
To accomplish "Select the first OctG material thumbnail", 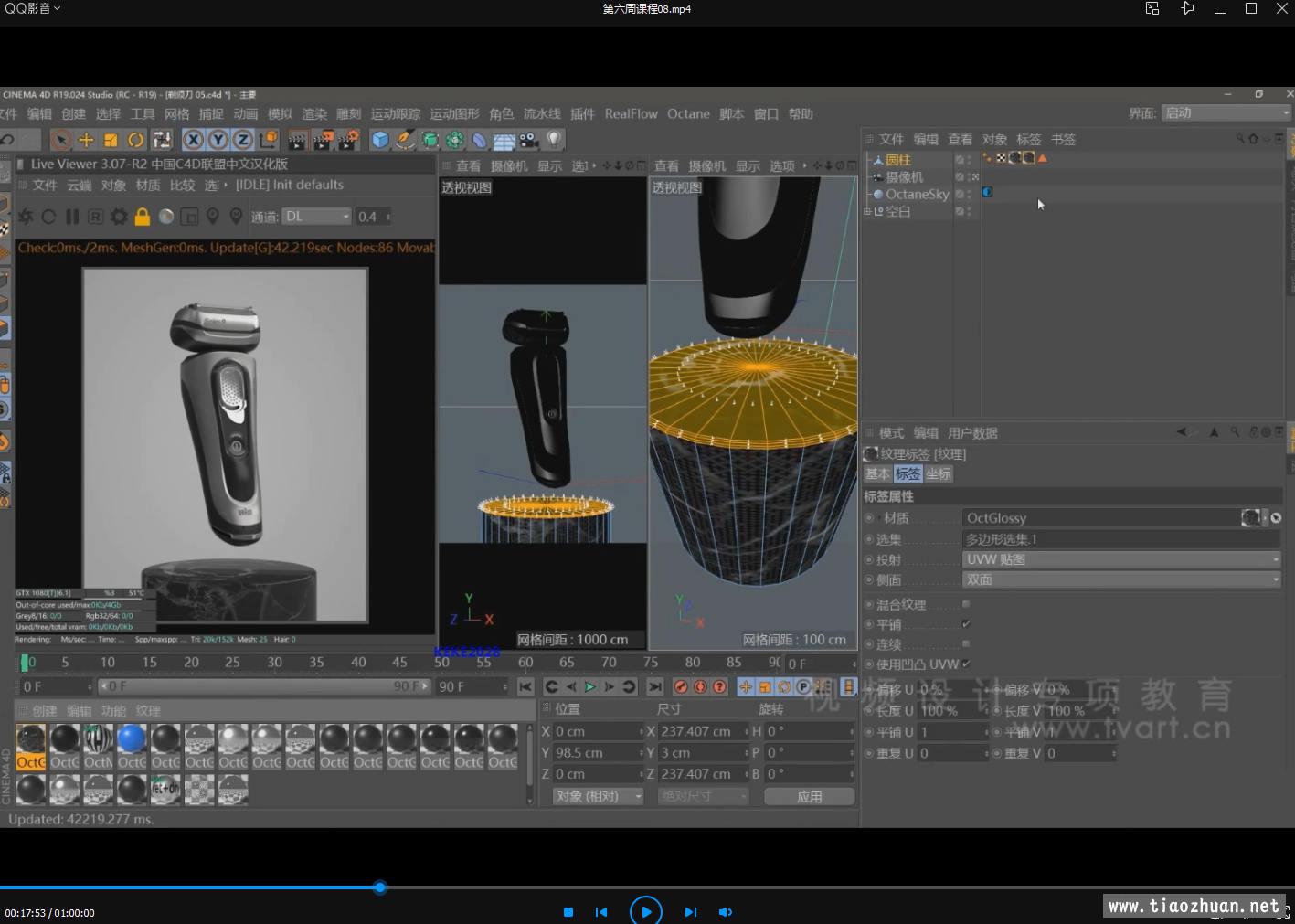I will click(x=31, y=747).
